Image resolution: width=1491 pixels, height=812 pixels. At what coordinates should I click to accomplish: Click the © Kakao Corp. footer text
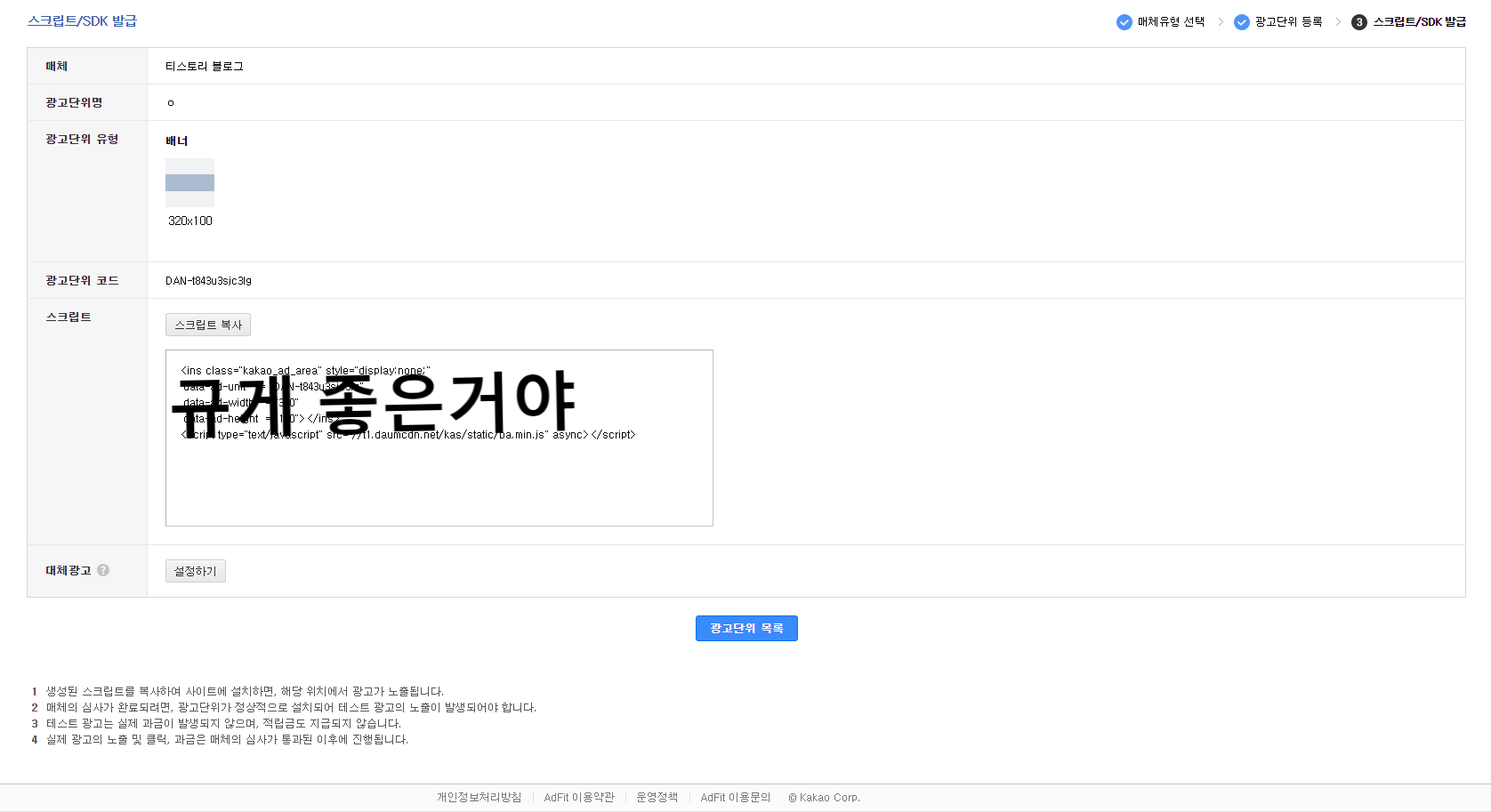tap(824, 798)
